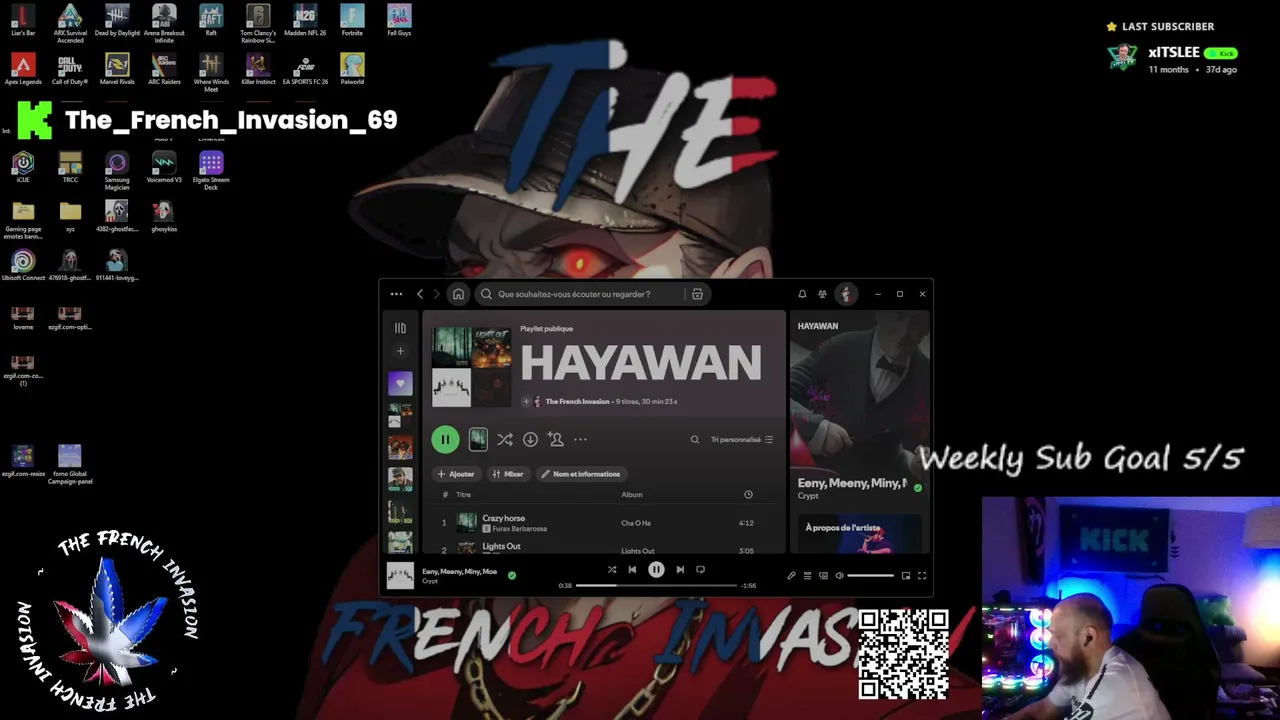The width and height of the screenshot is (1280, 720).
Task: Click the Mixer button
Action: click(x=508, y=474)
